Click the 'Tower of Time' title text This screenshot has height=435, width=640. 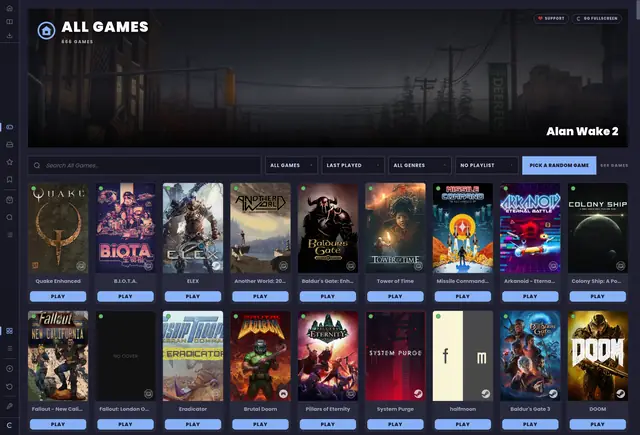pos(395,281)
